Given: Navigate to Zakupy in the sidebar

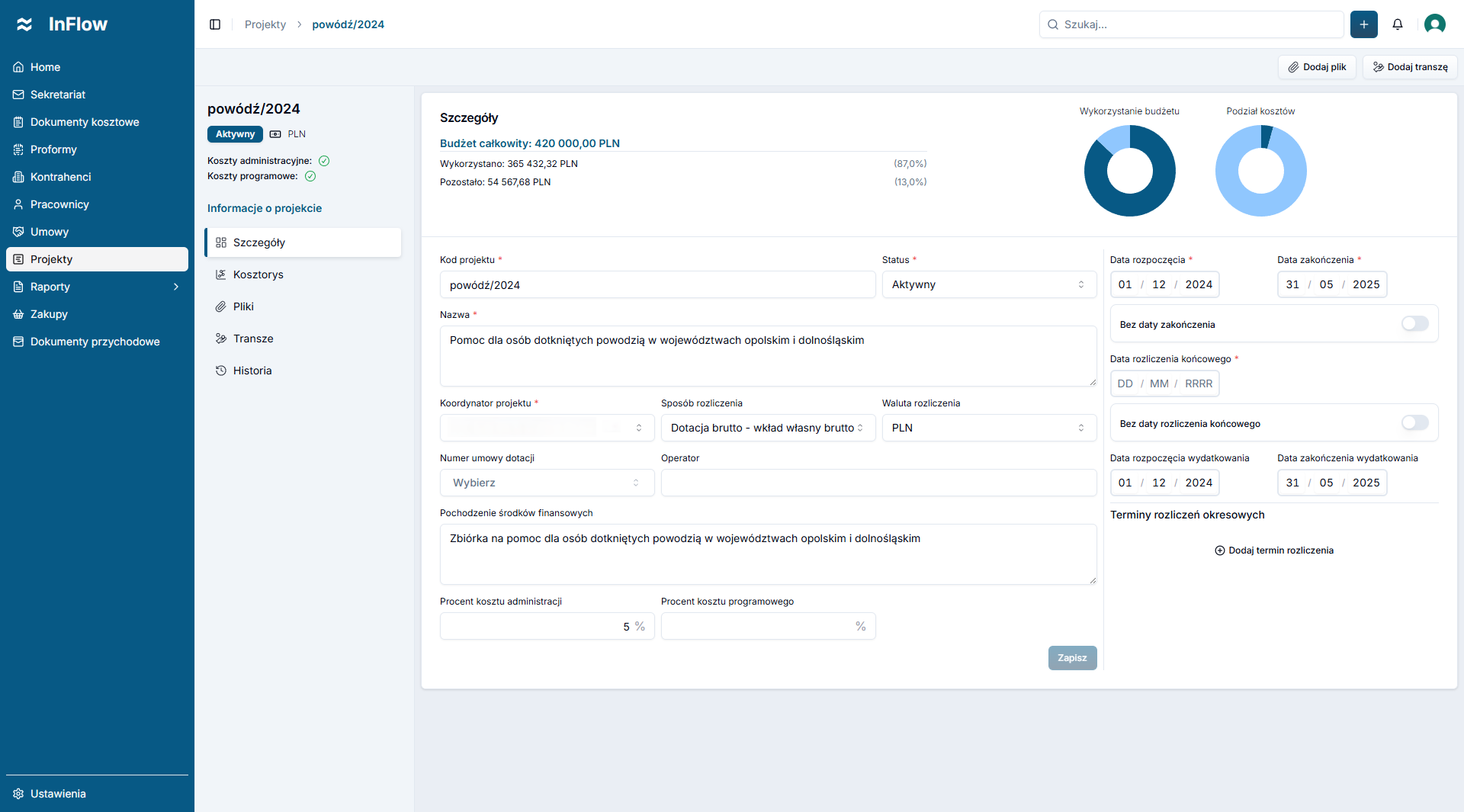Looking at the screenshot, I should tap(49, 313).
